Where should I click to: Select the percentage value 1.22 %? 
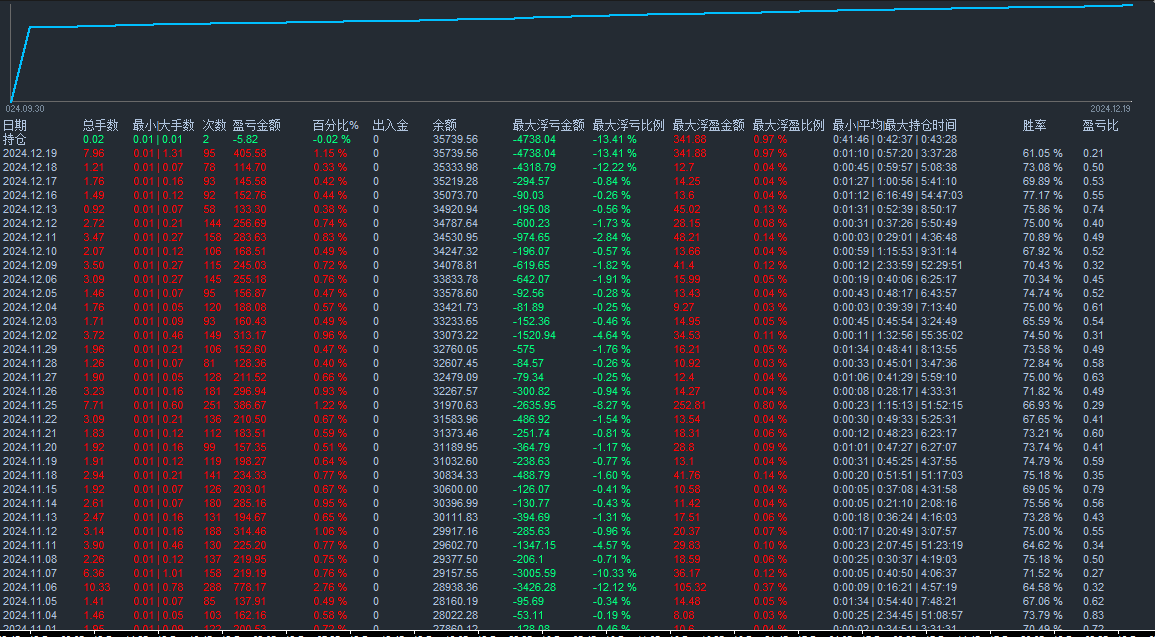coord(329,405)
